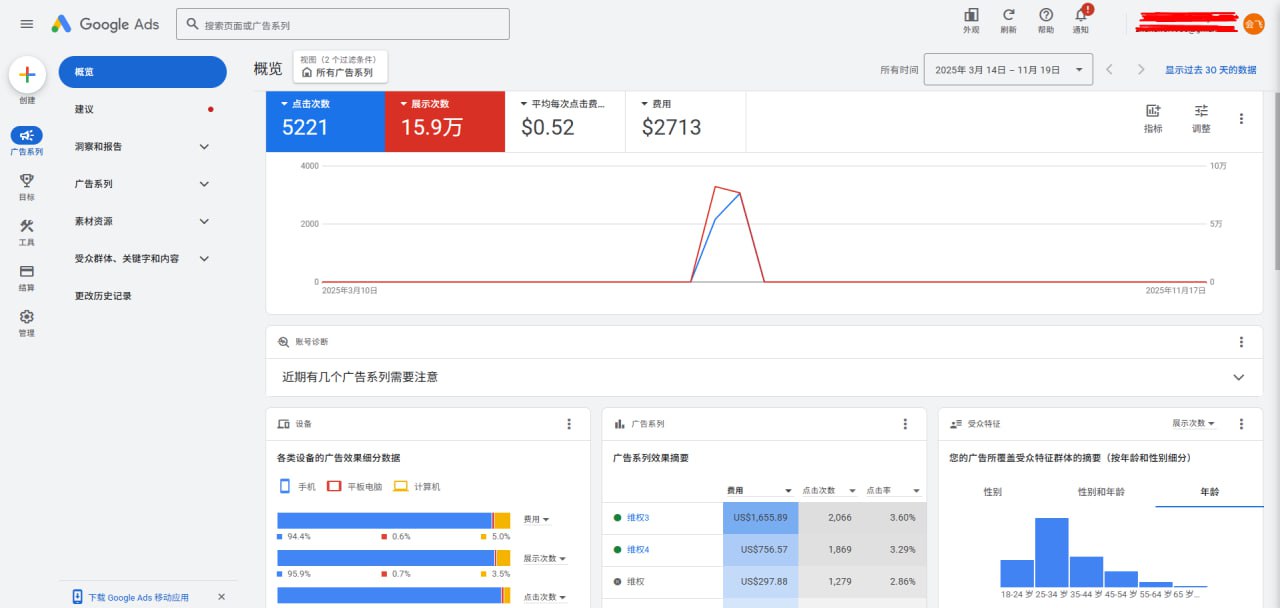Open the date range dropdown
This screenshot has height=608, width=1280.
[x=1007, y=70]
